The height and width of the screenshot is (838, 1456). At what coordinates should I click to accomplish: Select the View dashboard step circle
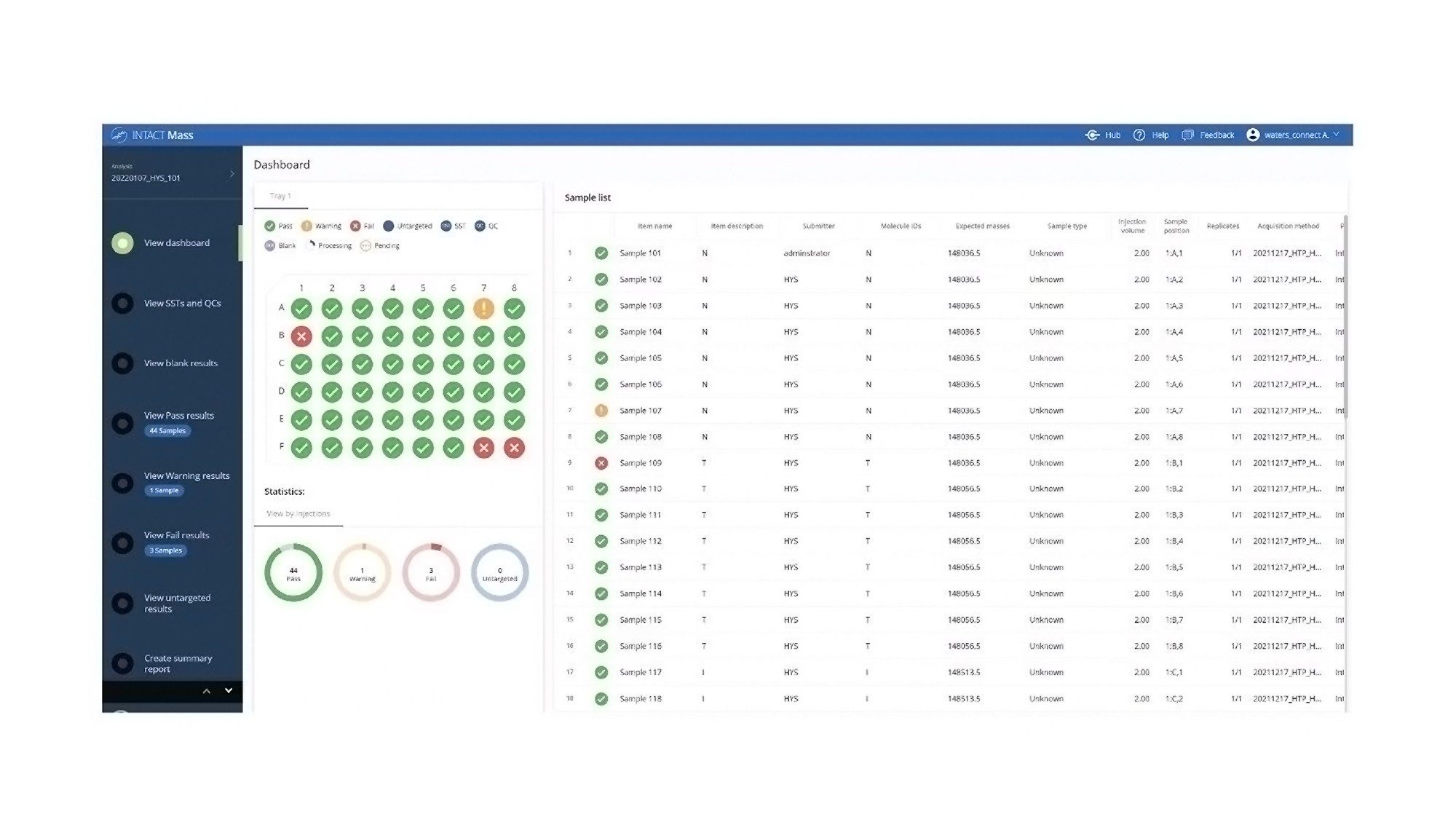click(x=122, y=243)
